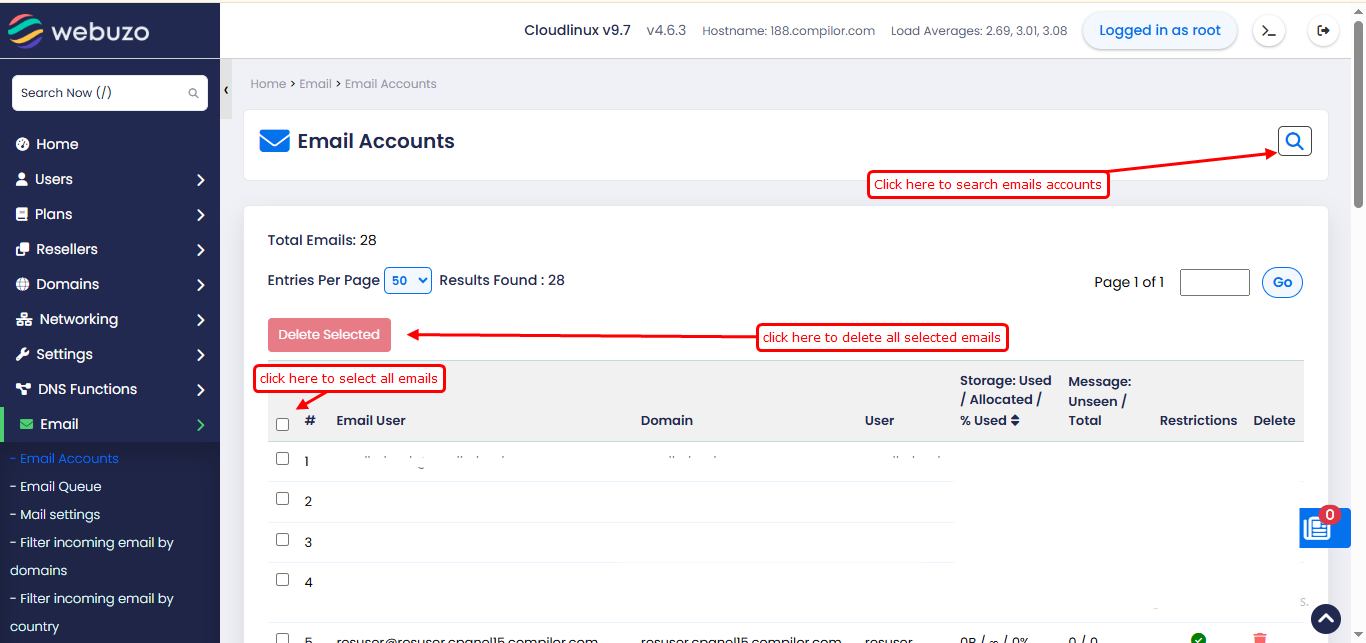
Task: Click the page number input field
Action: click(1214, 283)
